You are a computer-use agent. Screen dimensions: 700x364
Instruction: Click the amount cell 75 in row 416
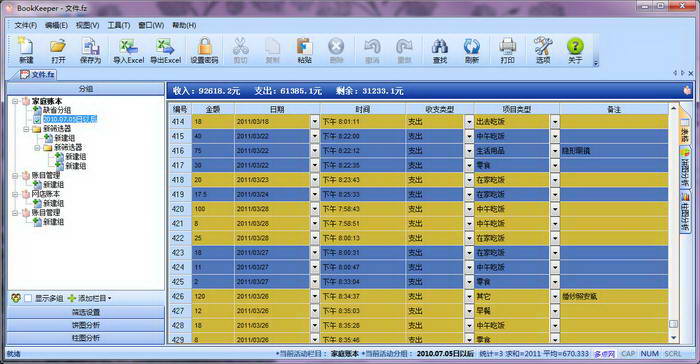pos(213,151)
